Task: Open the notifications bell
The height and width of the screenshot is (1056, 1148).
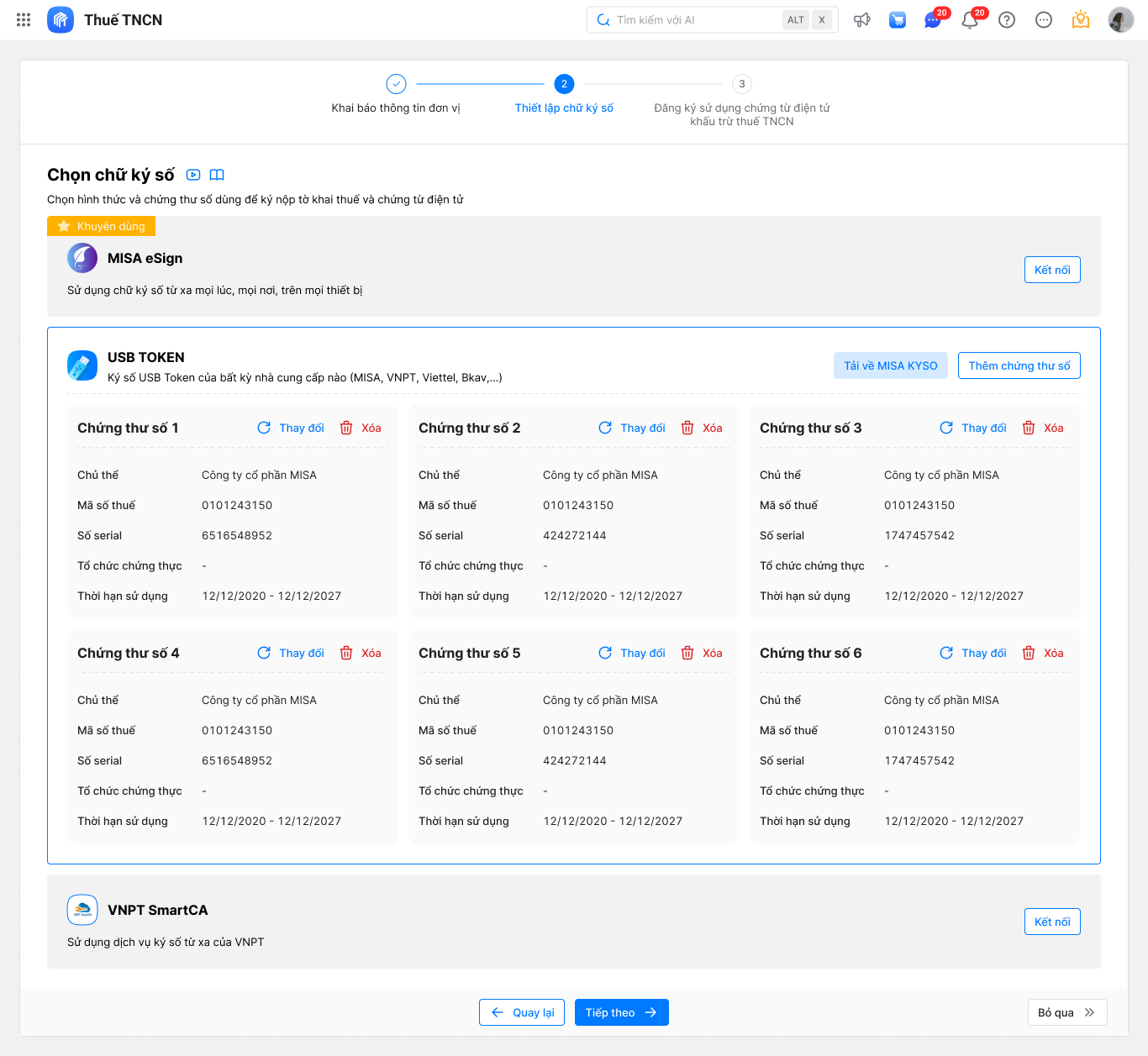Action: [970, 19]
